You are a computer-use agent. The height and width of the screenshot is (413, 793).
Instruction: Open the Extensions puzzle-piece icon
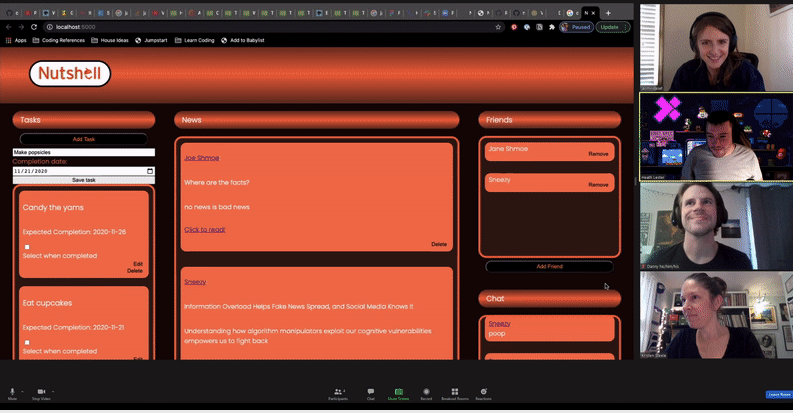[552, 27]
